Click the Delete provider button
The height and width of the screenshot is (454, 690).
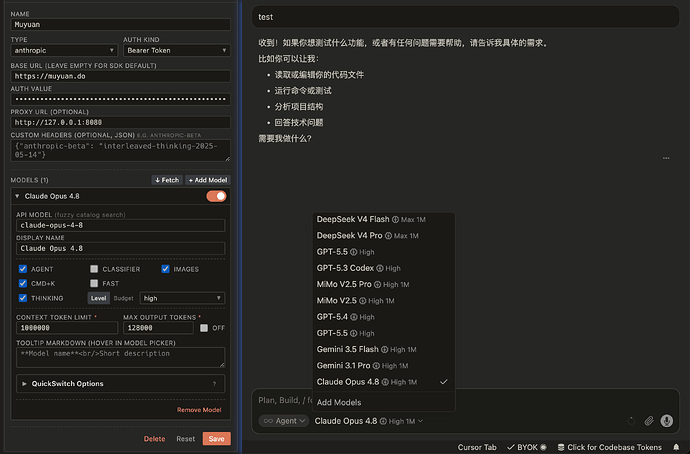point(154,439)
